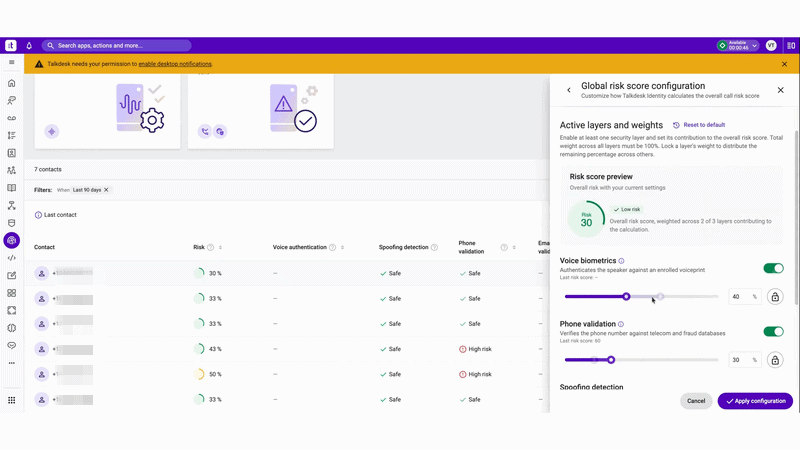
Task: Click the Low risk badge
Action: (627, 210)
